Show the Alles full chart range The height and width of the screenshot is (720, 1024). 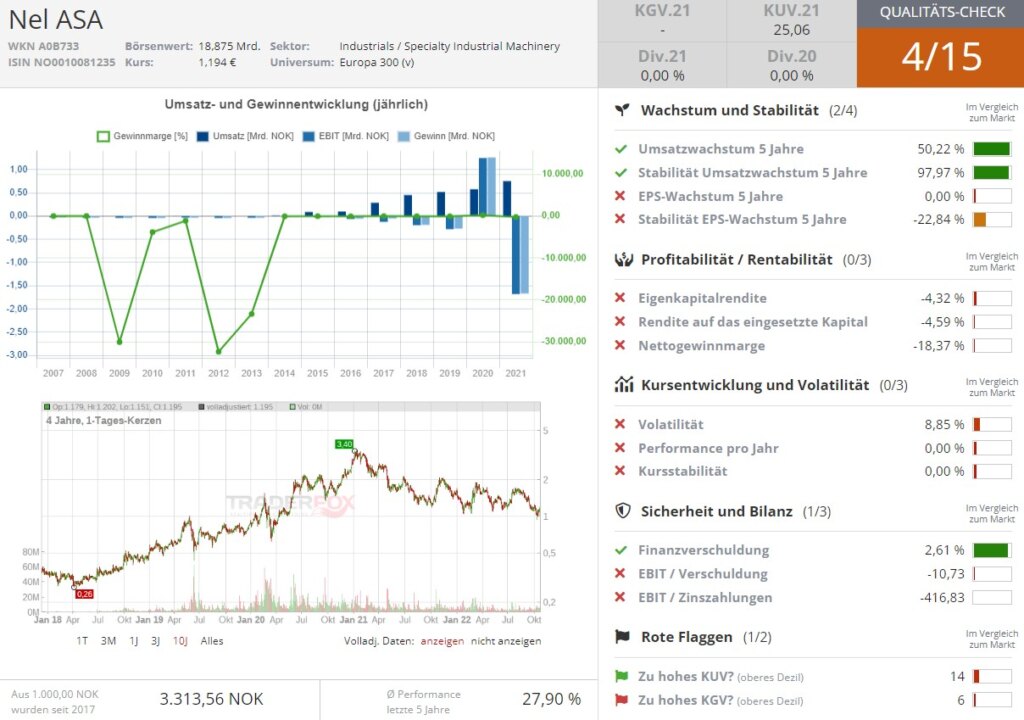pos(212,641)
